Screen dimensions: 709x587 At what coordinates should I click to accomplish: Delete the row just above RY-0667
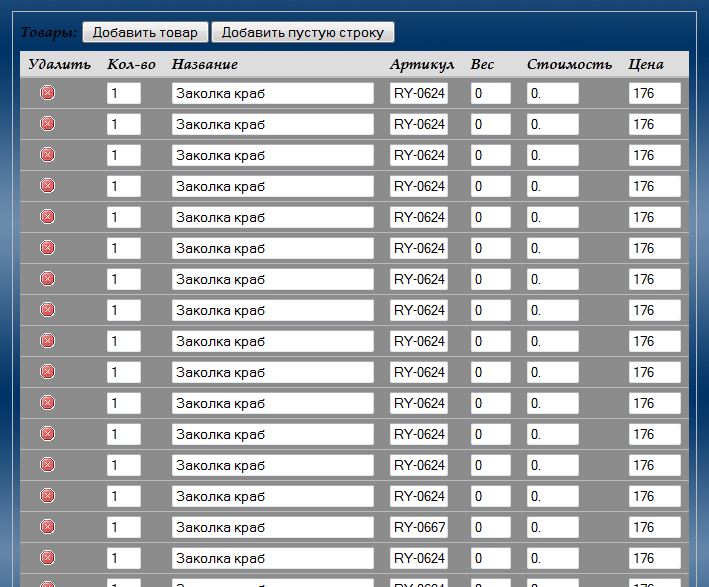(x=47, y=496)
